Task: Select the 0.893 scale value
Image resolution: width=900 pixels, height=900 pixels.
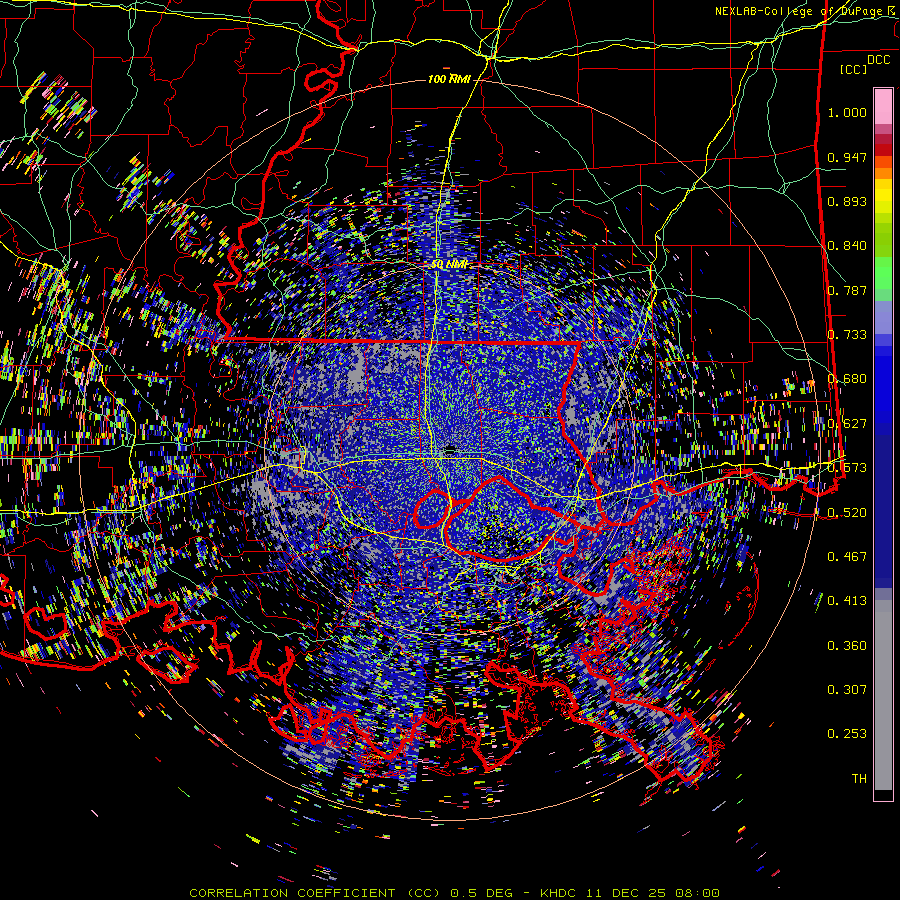Action: [x=847, y=201]
